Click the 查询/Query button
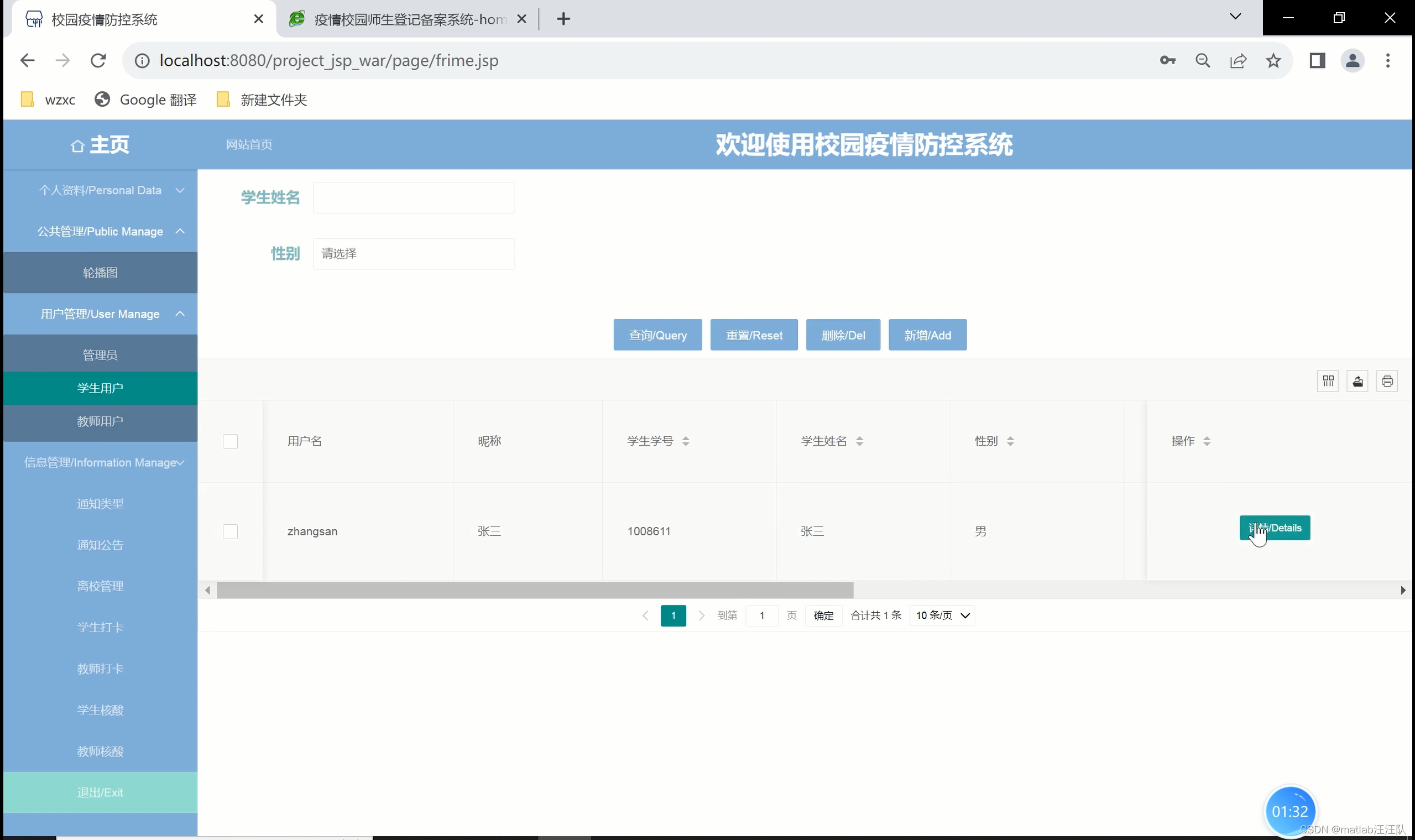 tap(657, 335)
